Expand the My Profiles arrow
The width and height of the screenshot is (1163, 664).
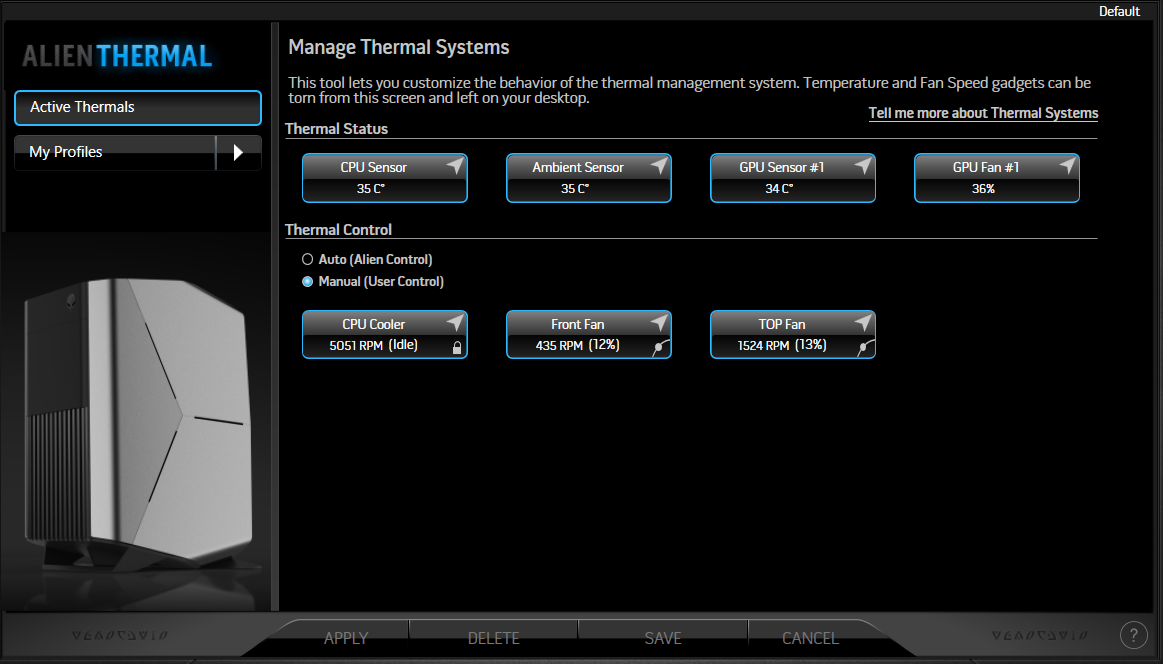238,152
